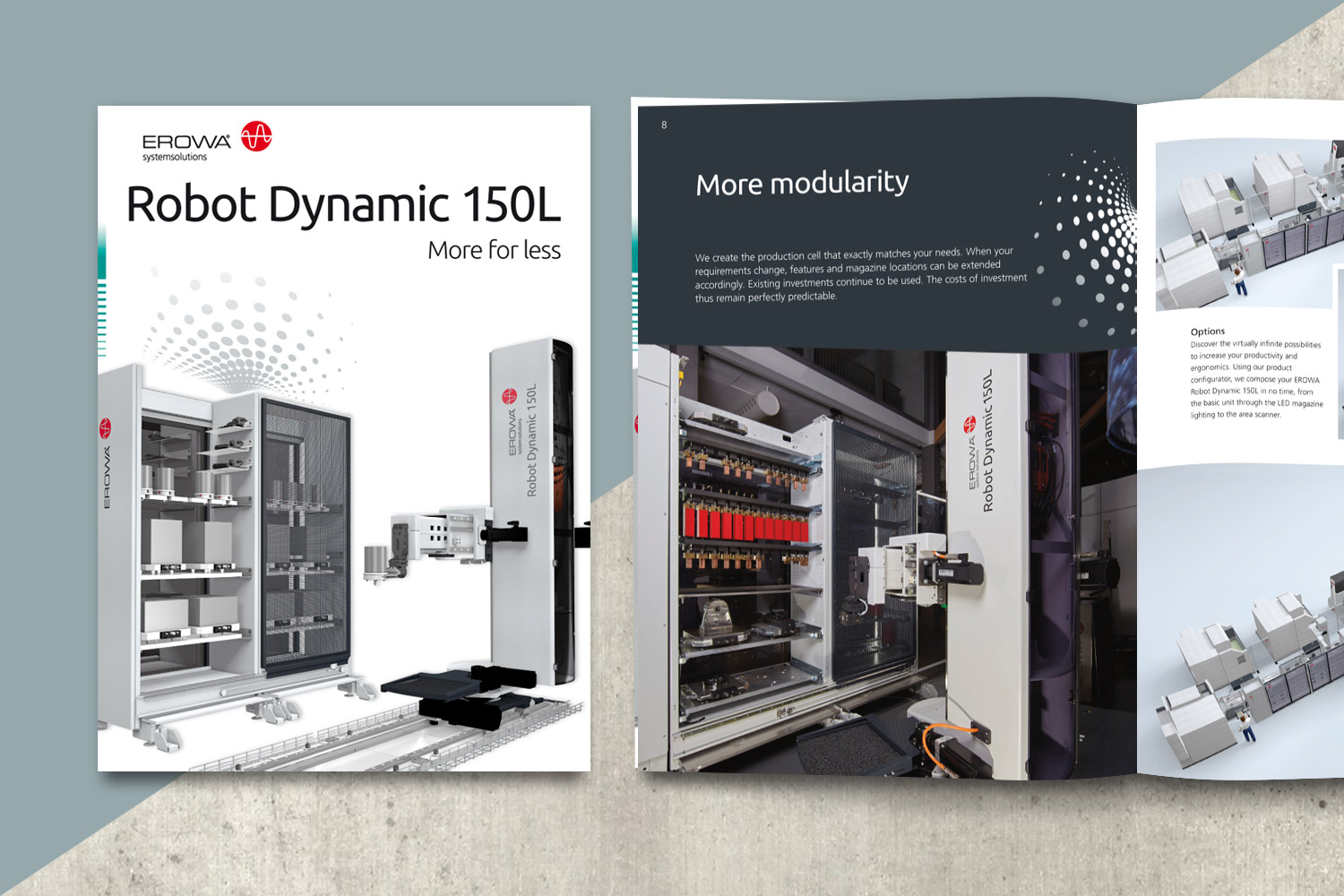Click the Options description paragraph

click(1254, 379)
